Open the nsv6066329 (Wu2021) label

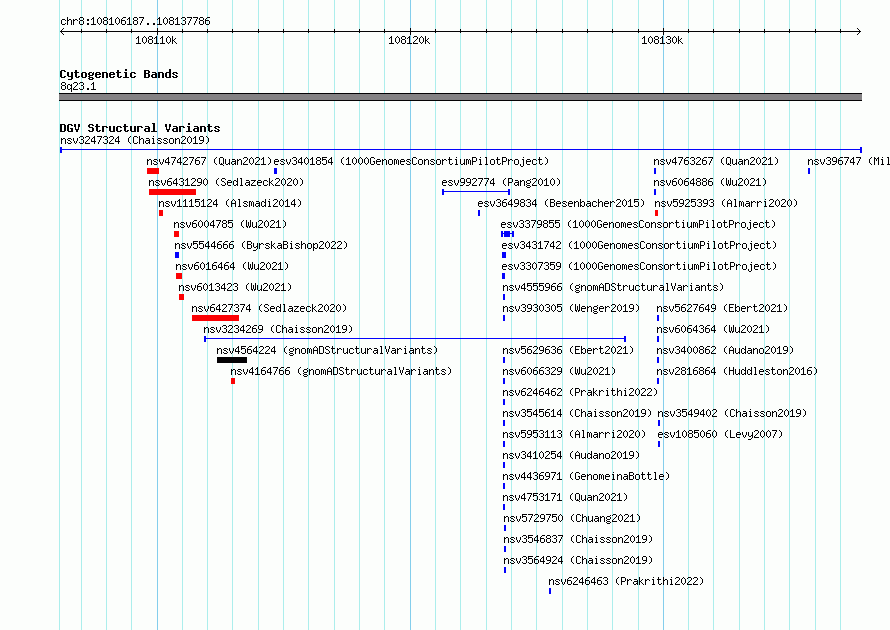click(559, 371)
